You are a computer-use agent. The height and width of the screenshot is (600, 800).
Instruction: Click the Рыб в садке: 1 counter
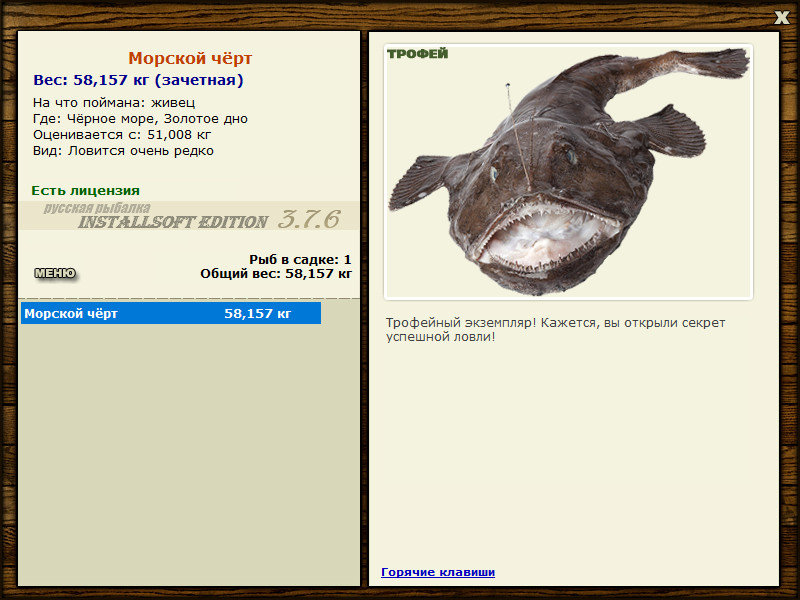(x=300, y=259)
